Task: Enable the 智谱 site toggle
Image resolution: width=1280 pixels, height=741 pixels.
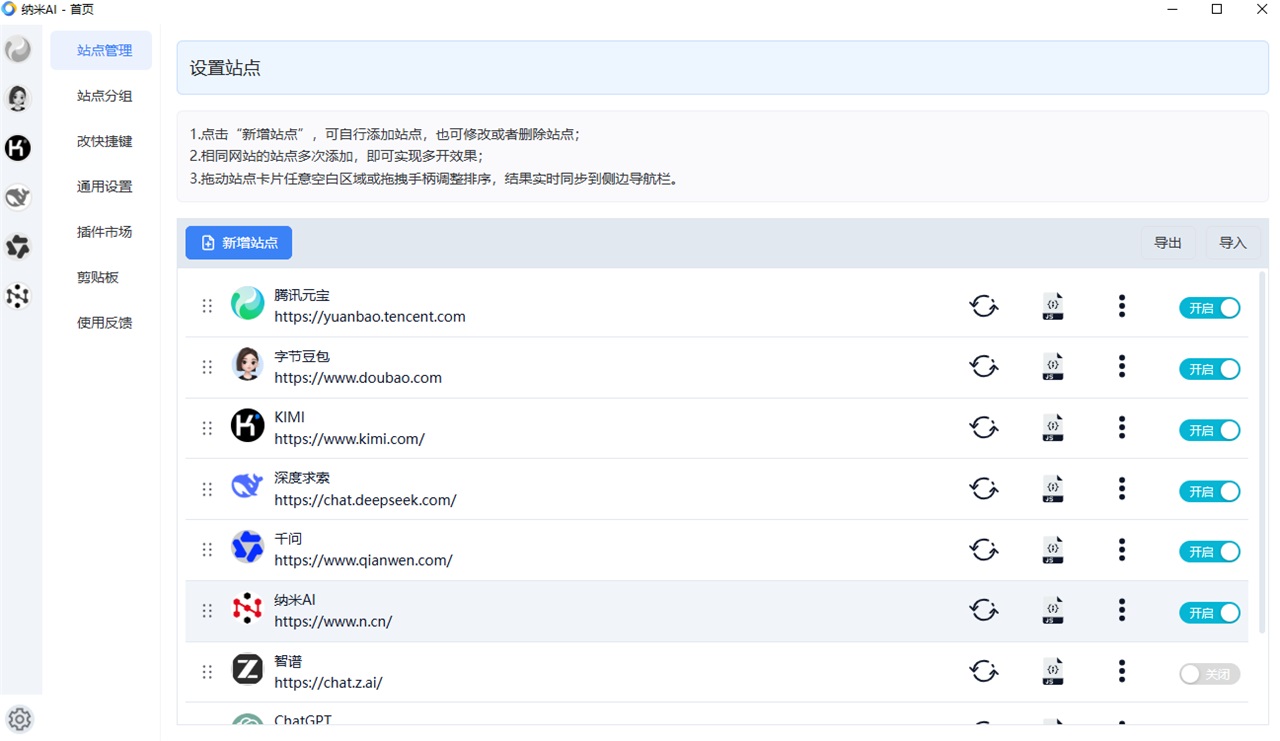Action: (x=1210, y=674)
